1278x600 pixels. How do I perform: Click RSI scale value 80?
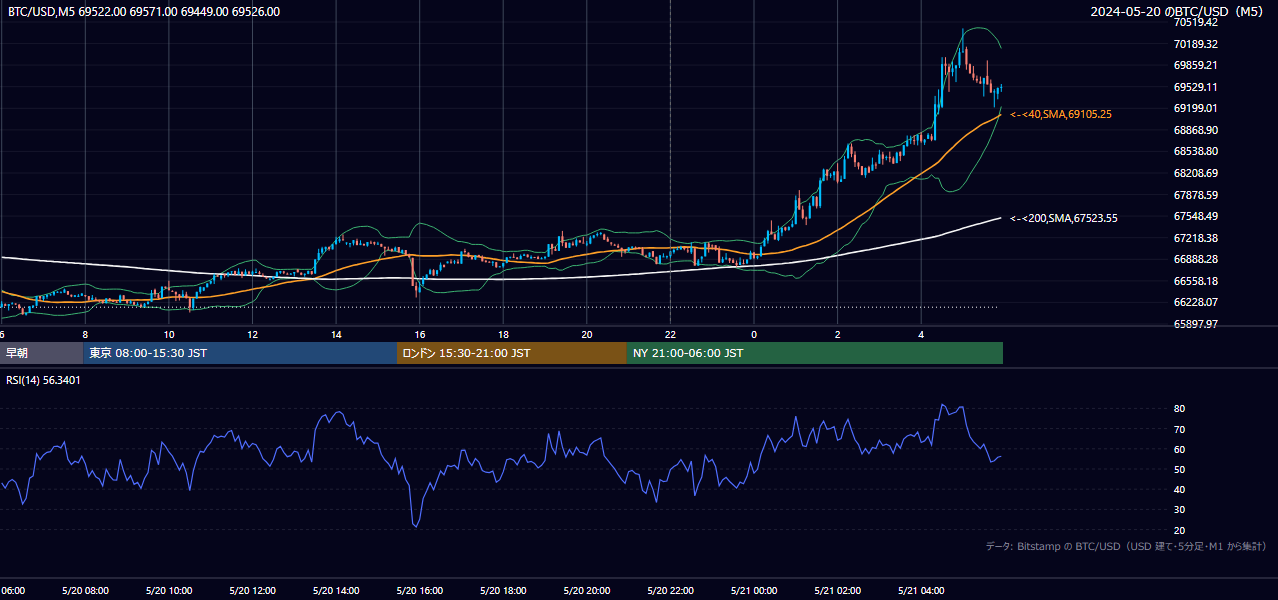[1180, 409]
